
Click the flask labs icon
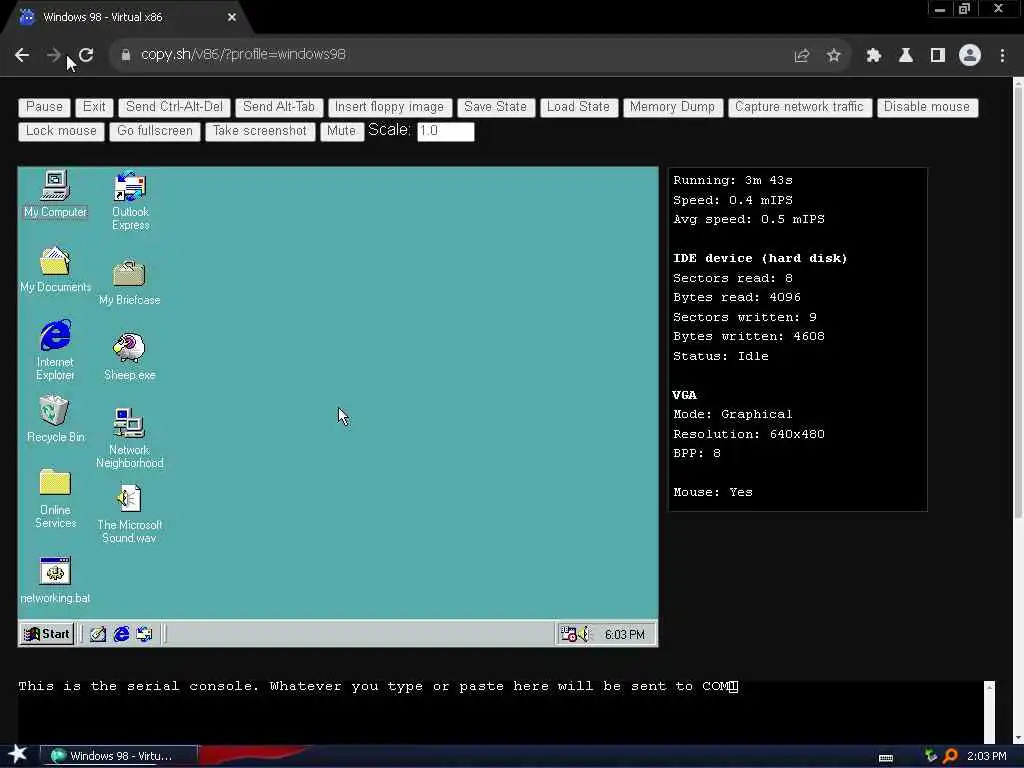906,56
